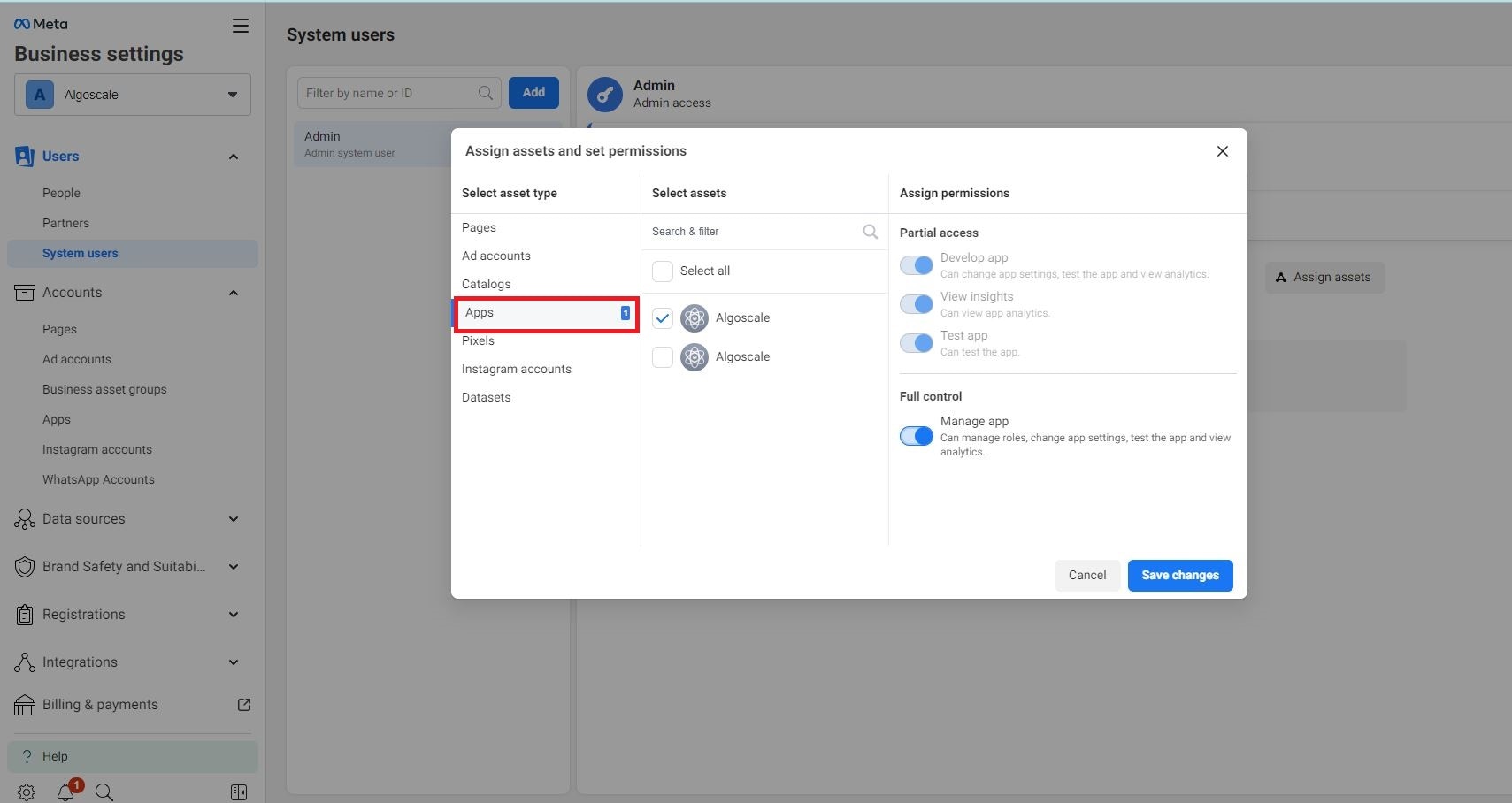
Task: Open Billing external link icon
Action: (x=244, y=705)
